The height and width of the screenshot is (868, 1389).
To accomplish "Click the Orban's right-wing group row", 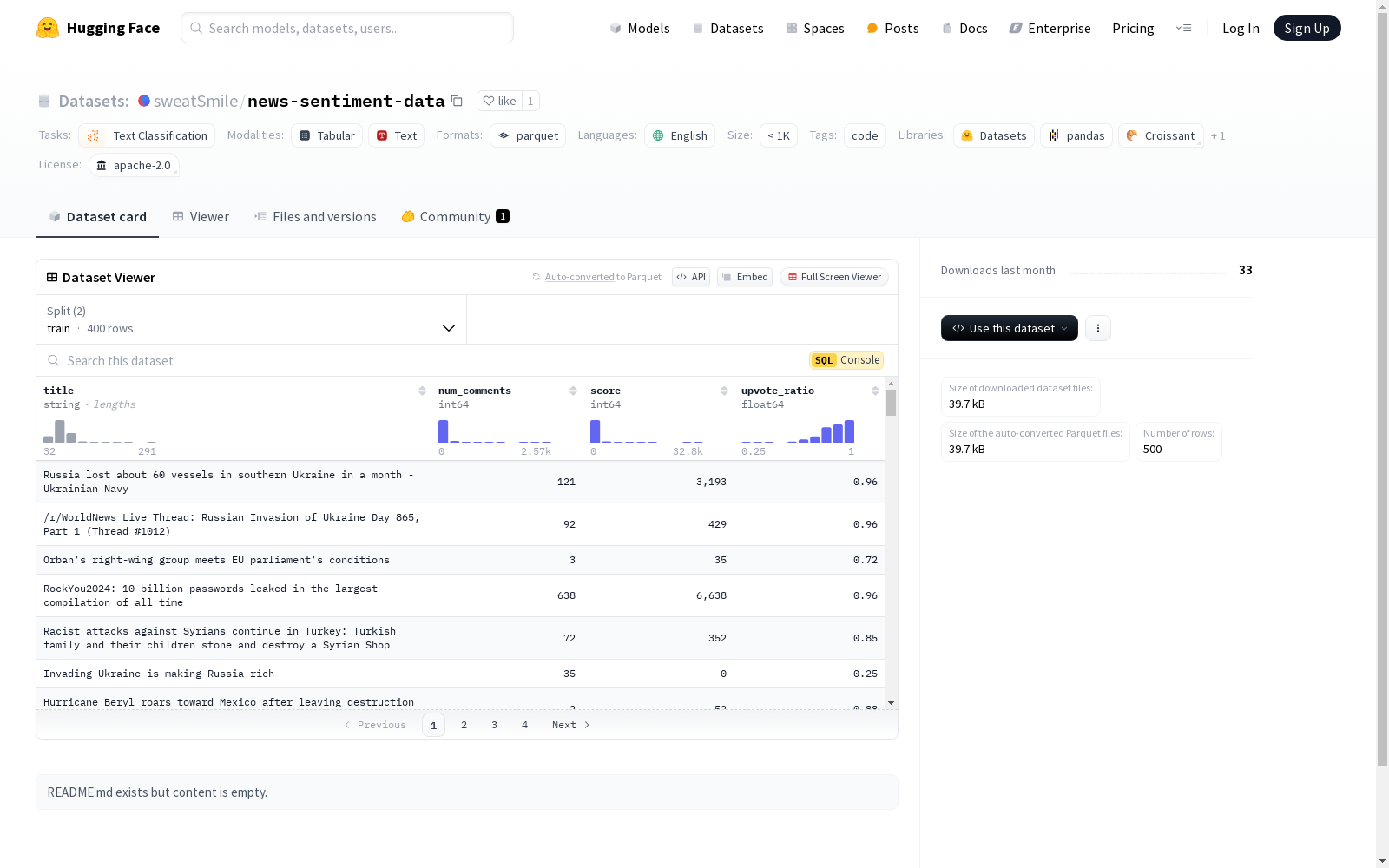I will [460, 560].
